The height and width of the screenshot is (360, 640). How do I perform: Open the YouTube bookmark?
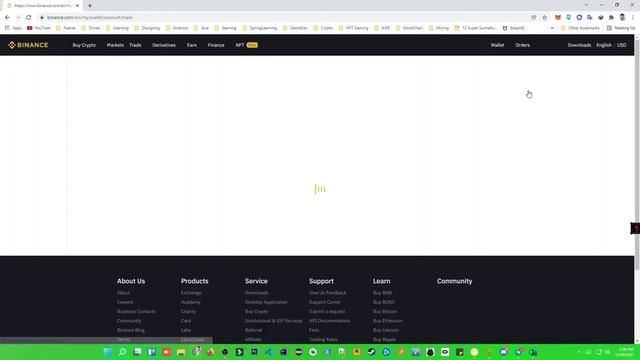coord(39,28)
